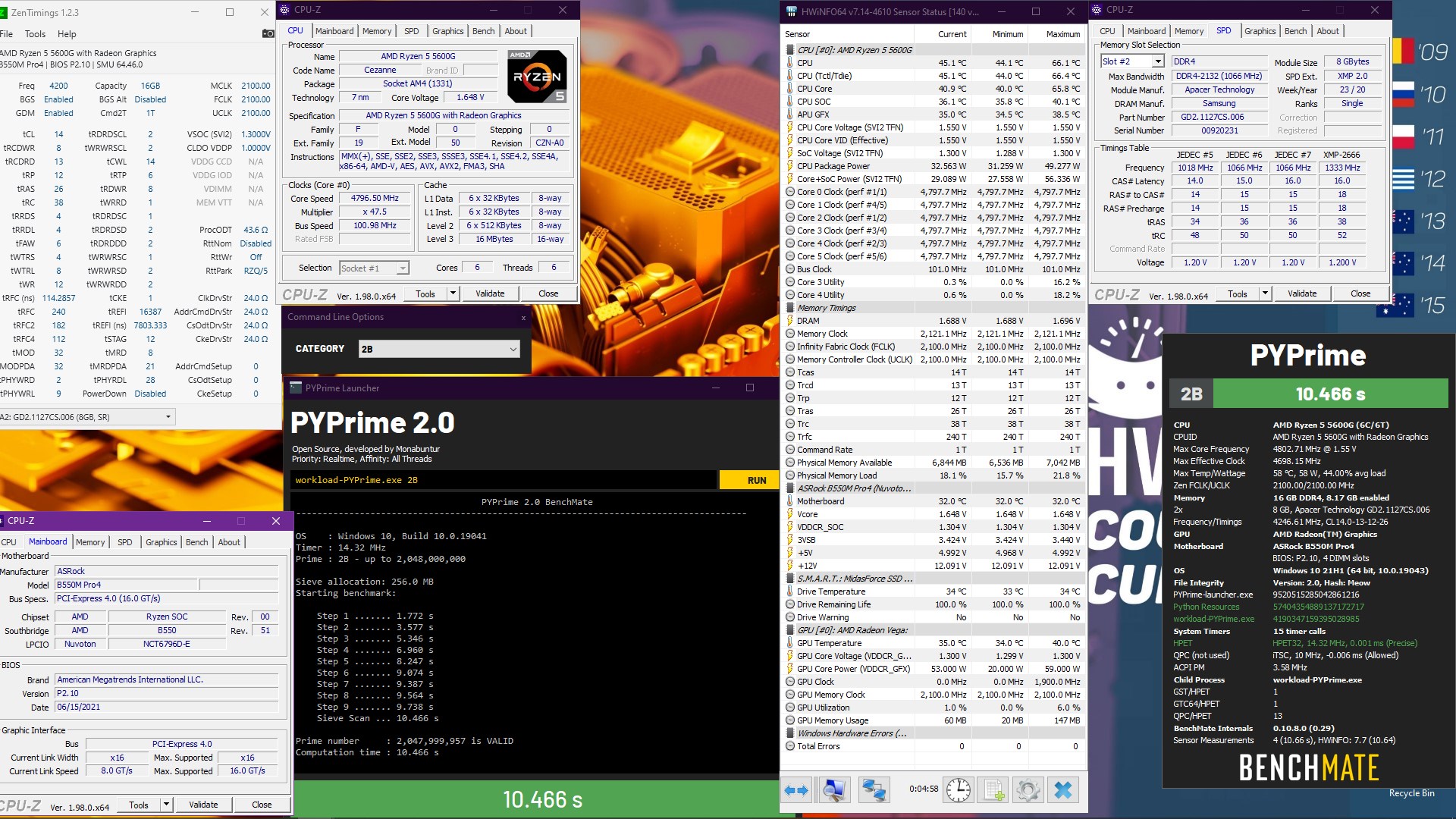Click the yellow RUN button
Screen dimensions: 1456x819
[756, 480]
